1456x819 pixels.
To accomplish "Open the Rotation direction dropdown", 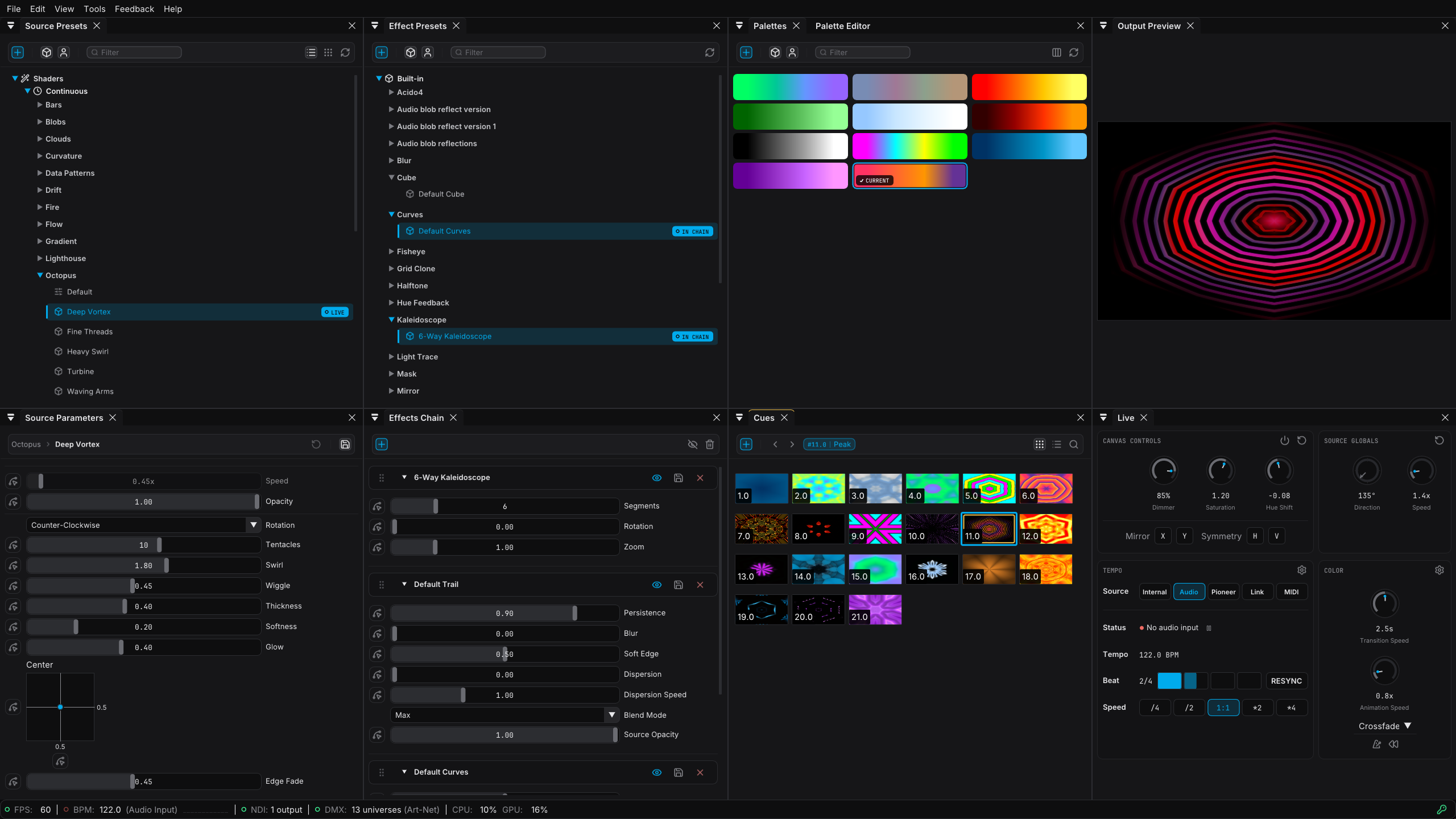I will tap(143, 525).
